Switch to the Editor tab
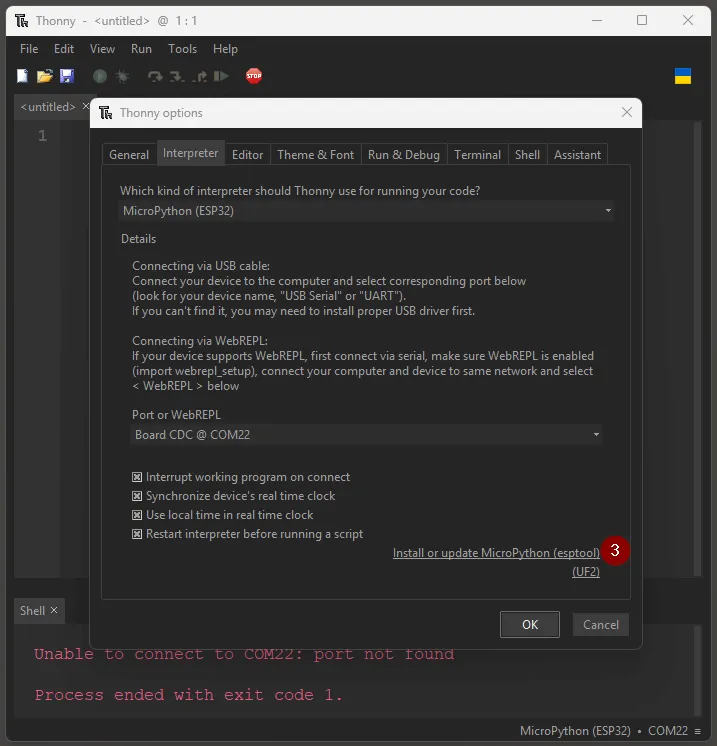Viewport: 717px width, 746px height. (247, 155)
